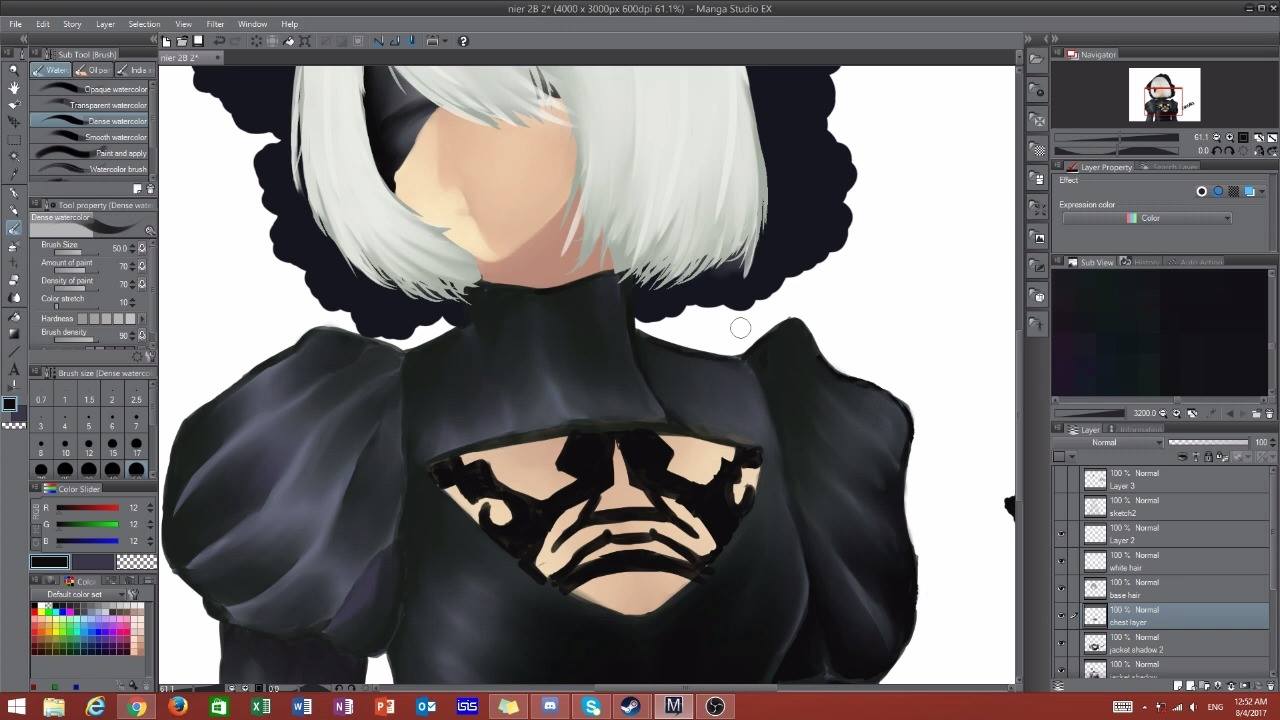The image size is (1280, 720).
Task: Open the Edit menu
Action: tap(43, 24)
